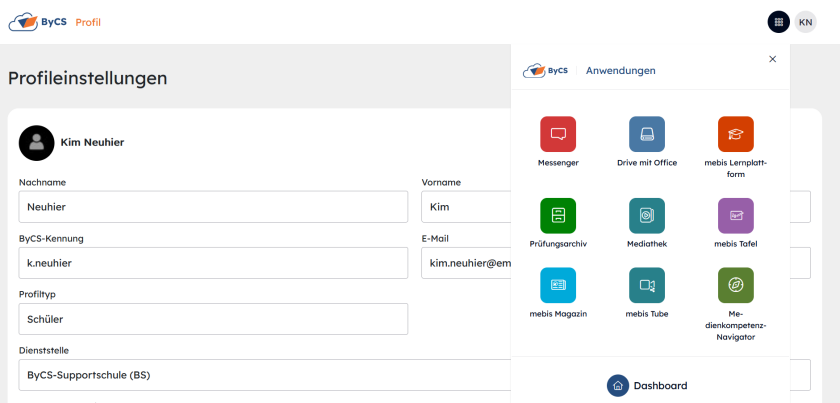Click the Profiltyp field showing Schüler
The image size is (840, 403).
click(x=213, y=319)
